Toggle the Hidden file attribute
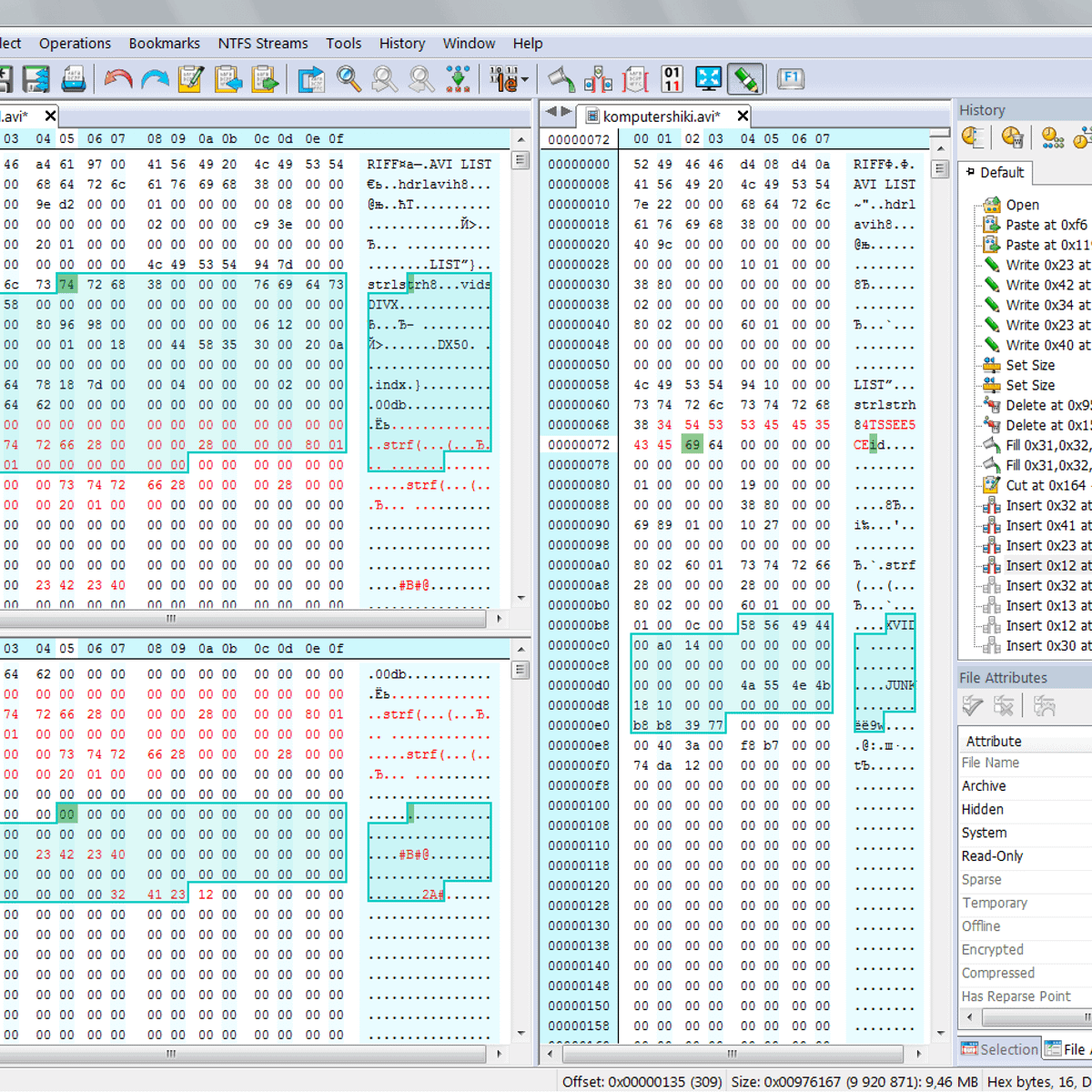The height and width of the screenshot is (1092, 1092). 983,809
